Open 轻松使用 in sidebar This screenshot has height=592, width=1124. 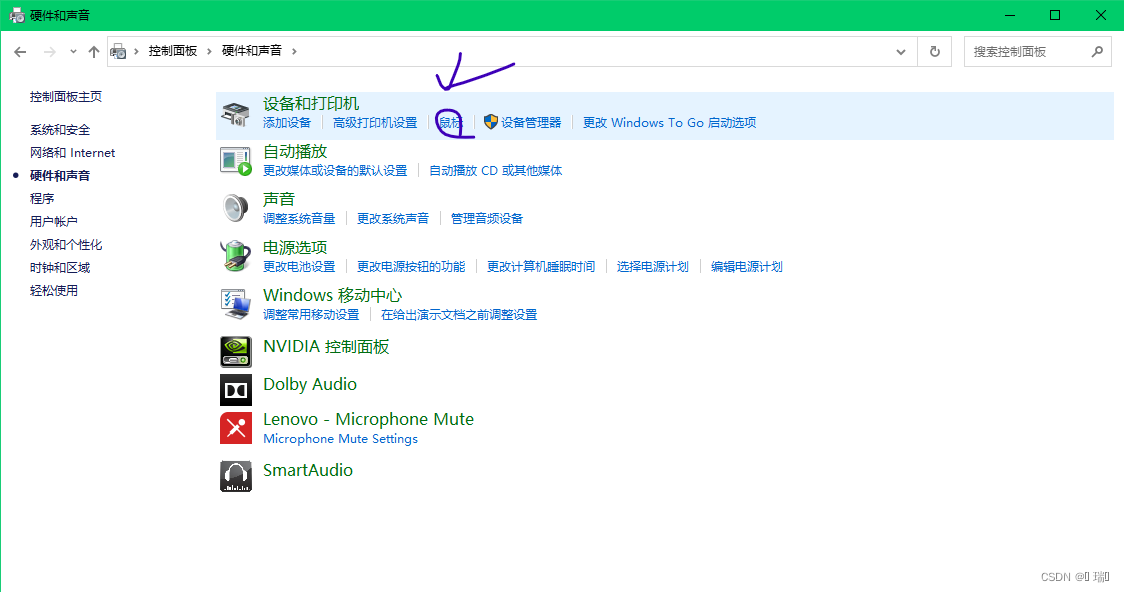point(54,290)
